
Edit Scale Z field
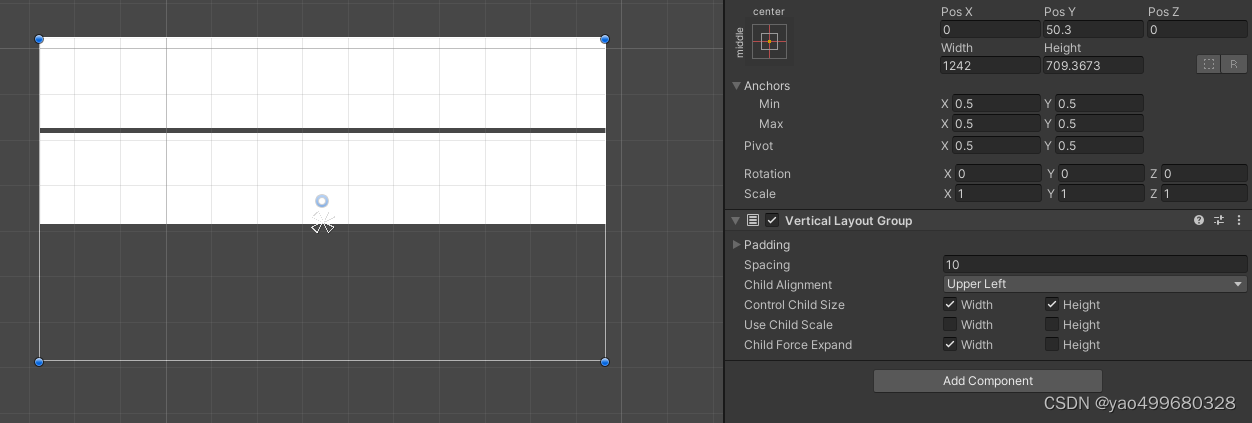click(1204, 194)
